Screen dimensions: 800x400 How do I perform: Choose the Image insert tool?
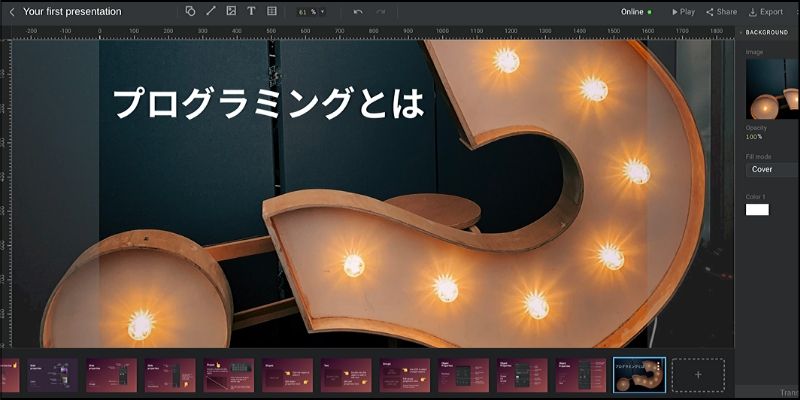tap(231, 11)
